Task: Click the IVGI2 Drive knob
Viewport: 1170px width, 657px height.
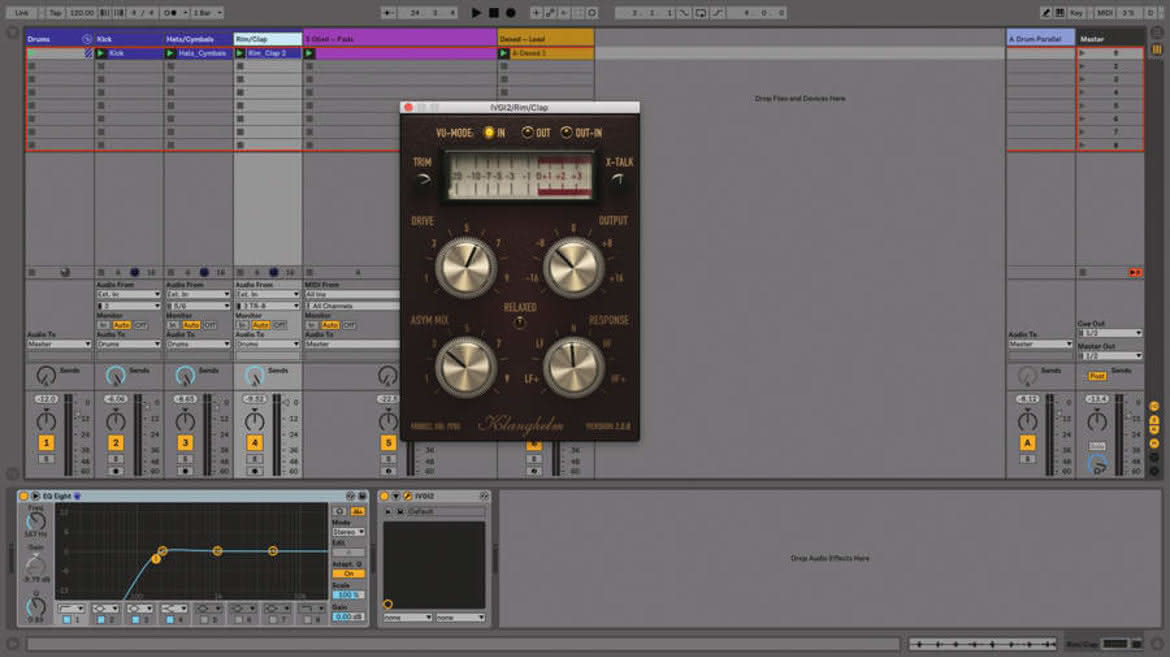Action: coord(466,267)
